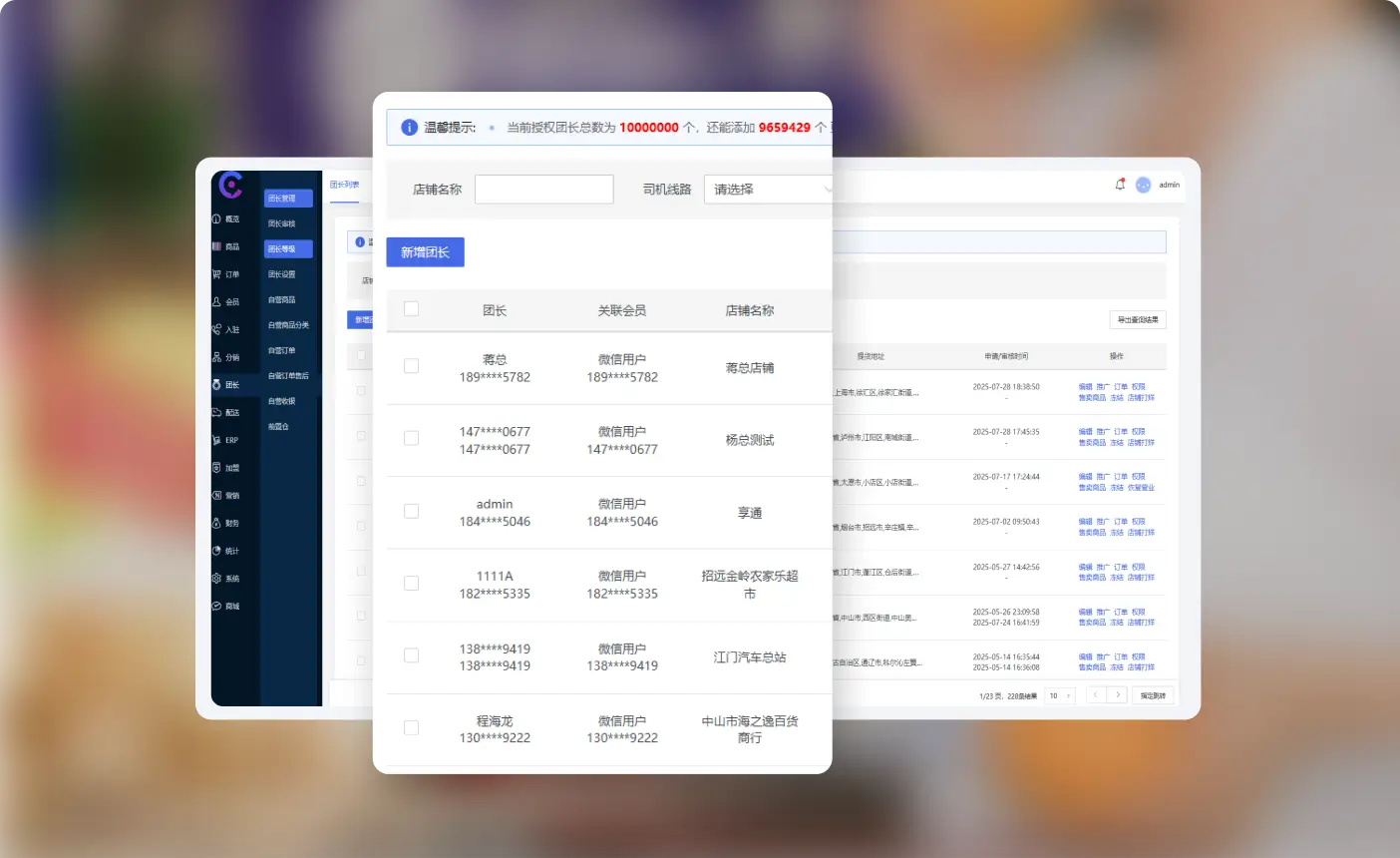Select the checkbox for 程海龙 row

[411, 728]
